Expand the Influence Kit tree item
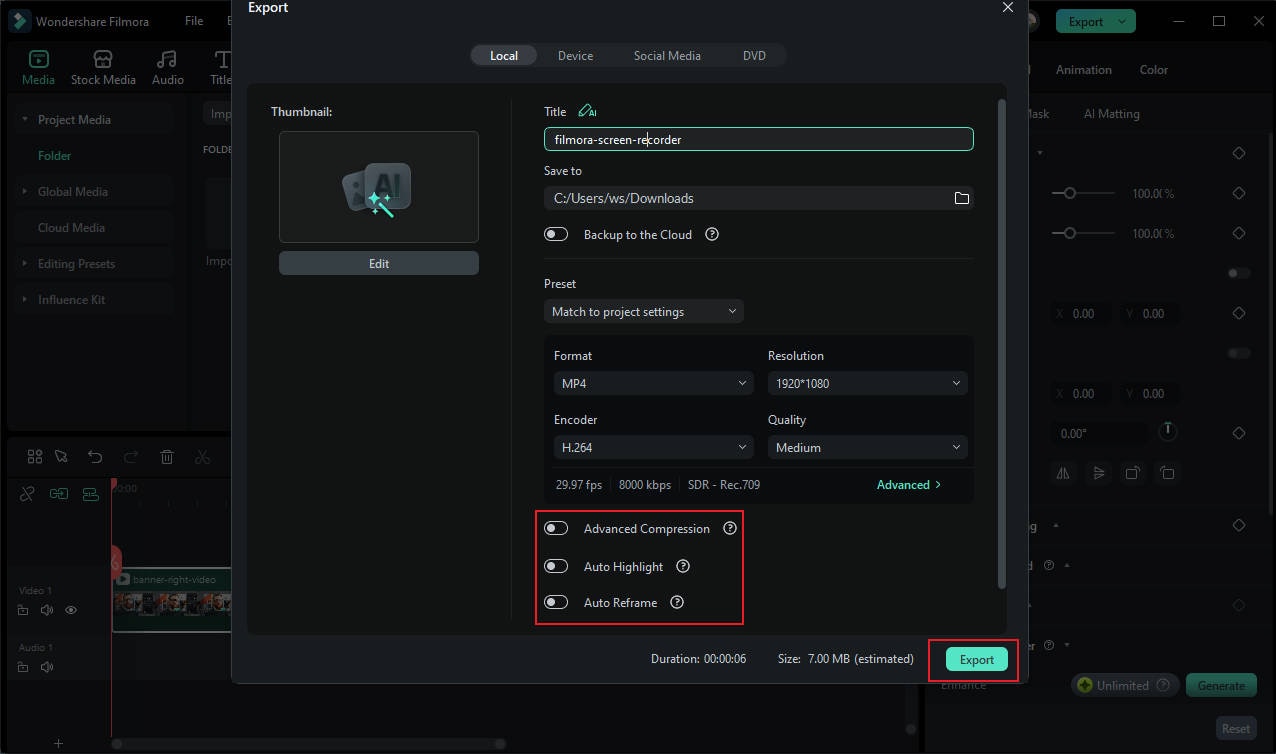Viewport: 1276px width, 754px height. click(25, 299)
